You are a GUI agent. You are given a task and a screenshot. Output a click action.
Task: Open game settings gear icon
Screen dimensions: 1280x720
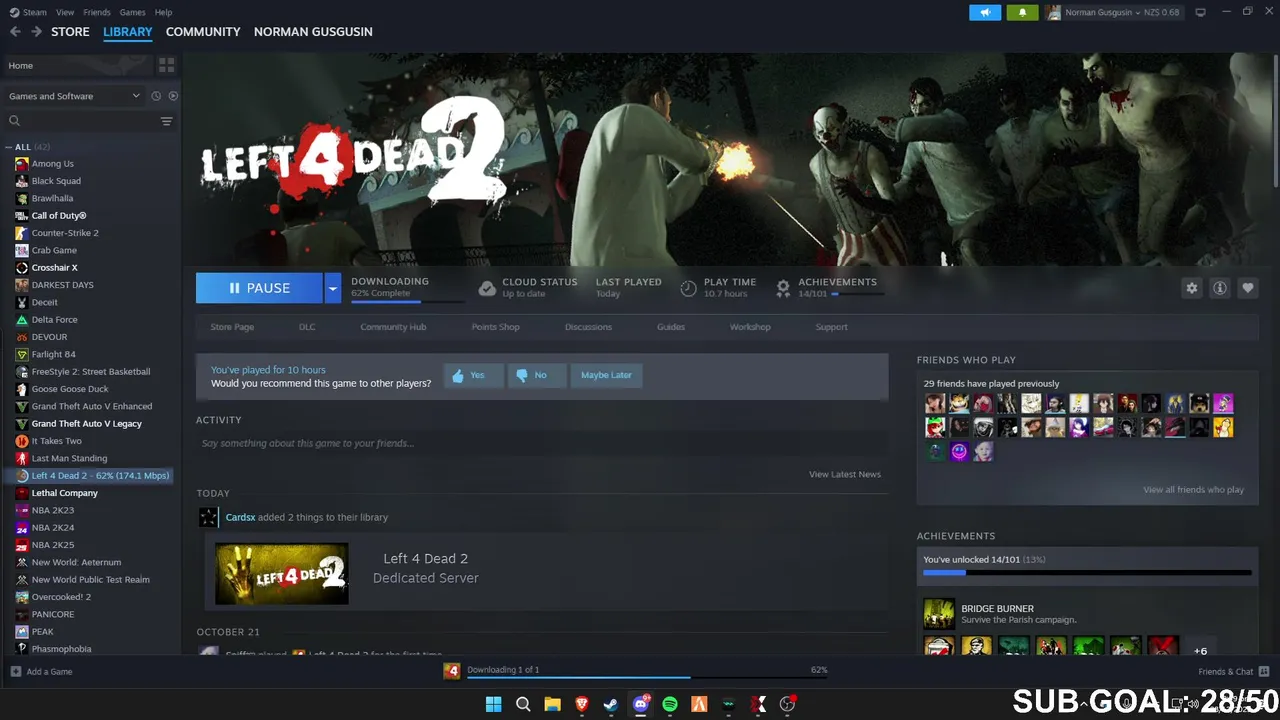tap(1191, 288)
